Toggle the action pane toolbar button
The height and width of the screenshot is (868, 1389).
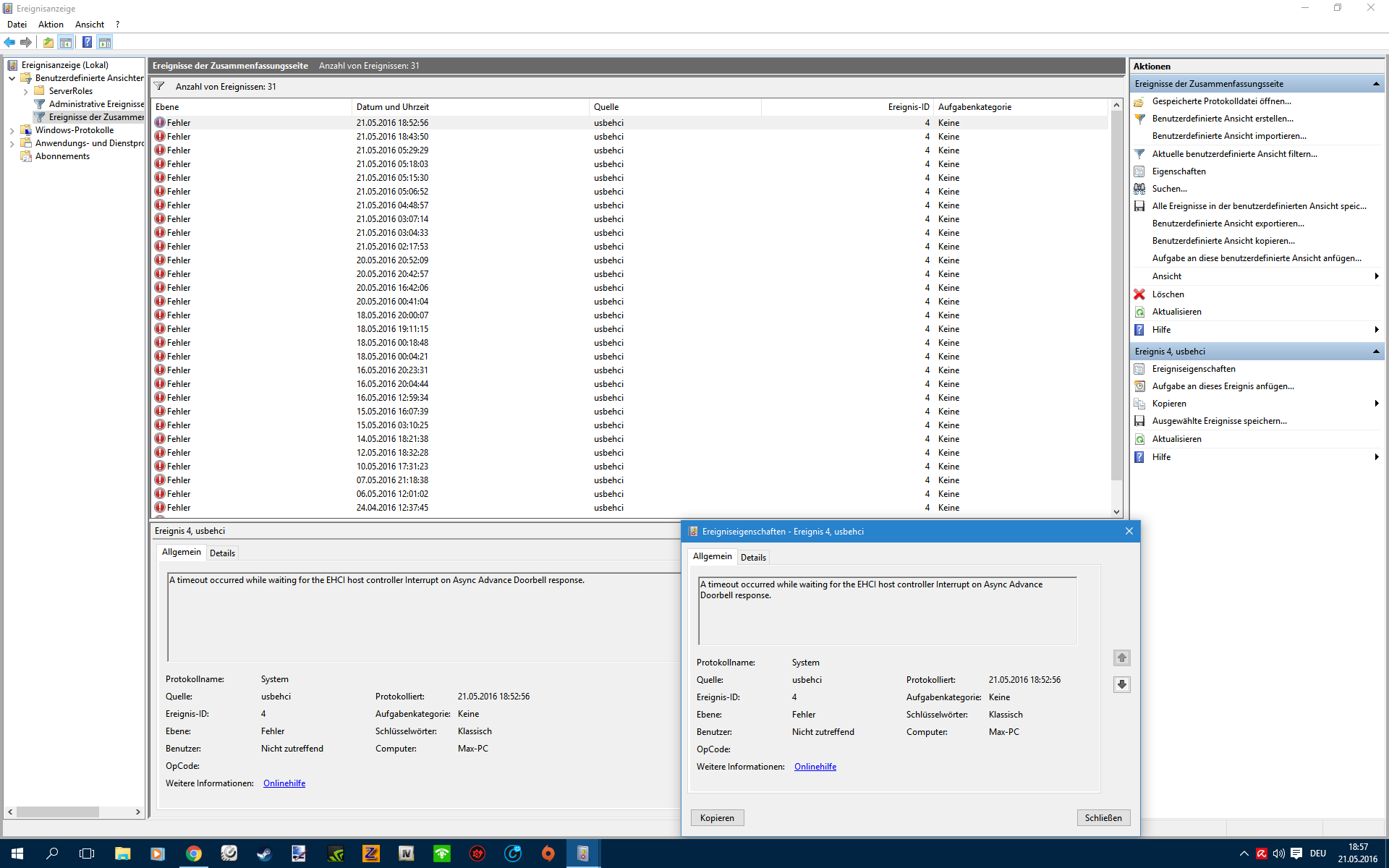pyautogui.click(x=105, y=43)
